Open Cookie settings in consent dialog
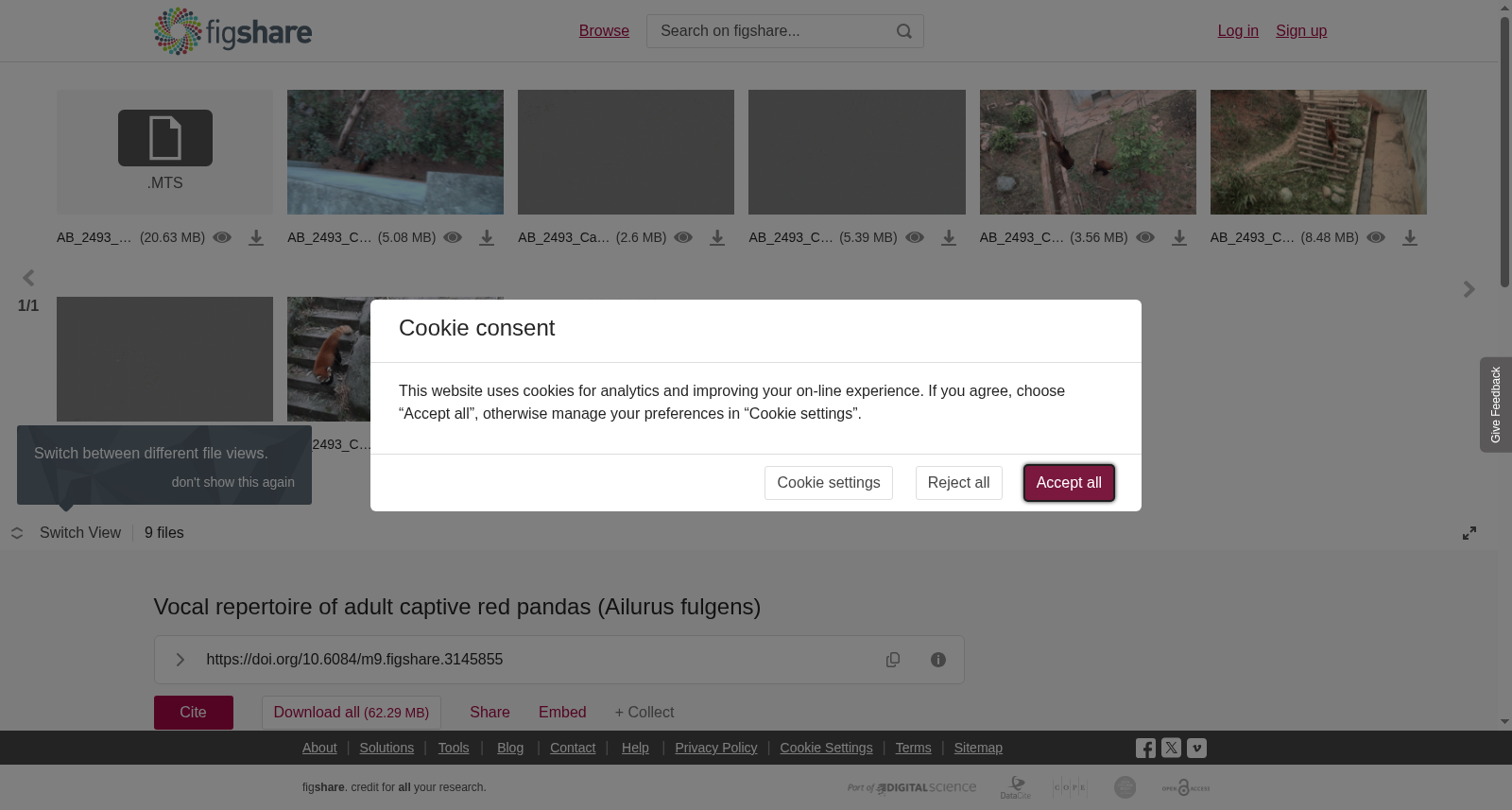 (x=829, y=483)
